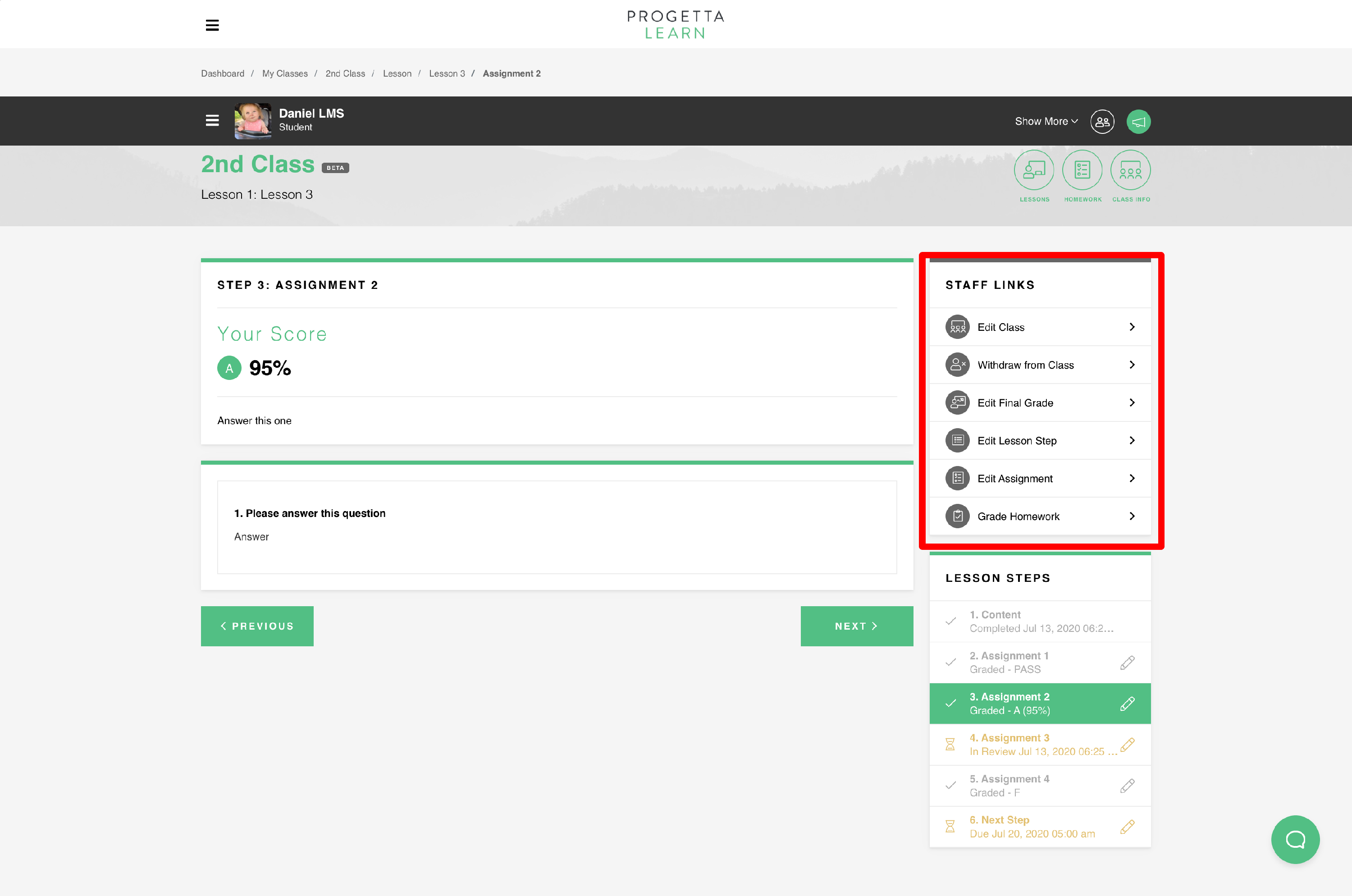The height and width of the screenshot is (896, 1352).
Task: Open the Edit Final Grade link
Action: 1040,403
